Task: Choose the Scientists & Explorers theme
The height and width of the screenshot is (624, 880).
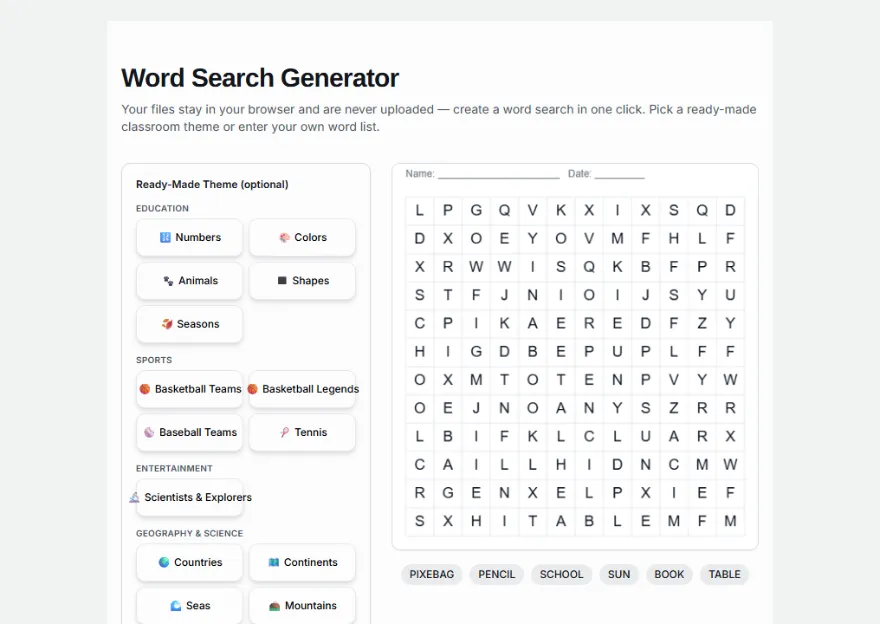Action: point(190,497)
